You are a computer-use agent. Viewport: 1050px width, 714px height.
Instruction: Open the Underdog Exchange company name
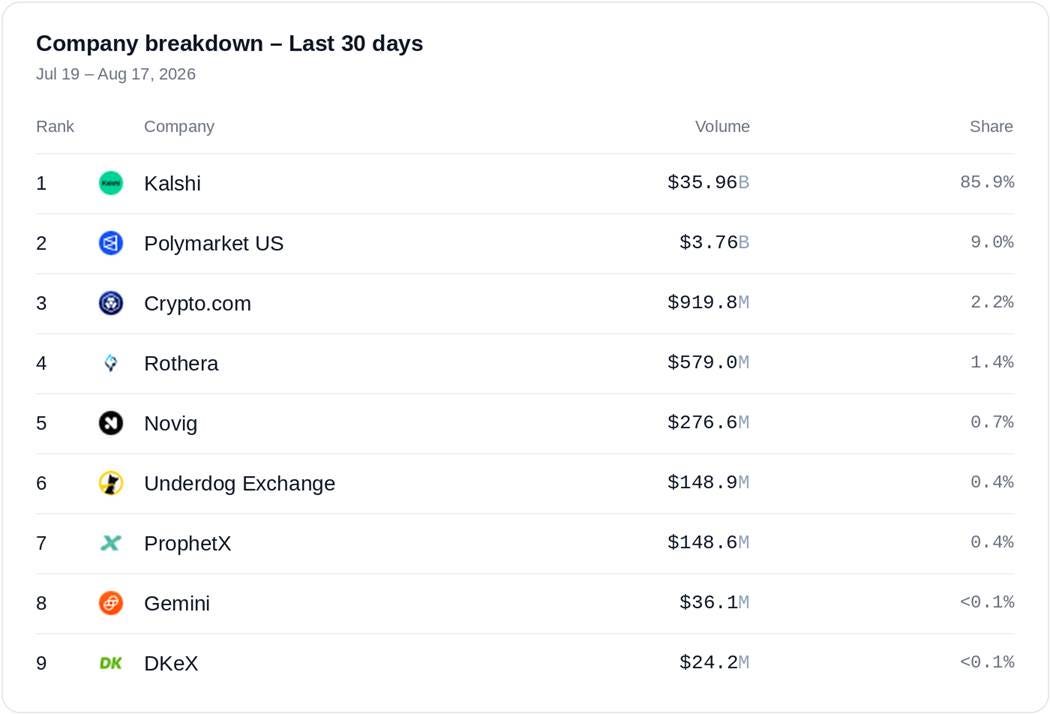(240, 484)
